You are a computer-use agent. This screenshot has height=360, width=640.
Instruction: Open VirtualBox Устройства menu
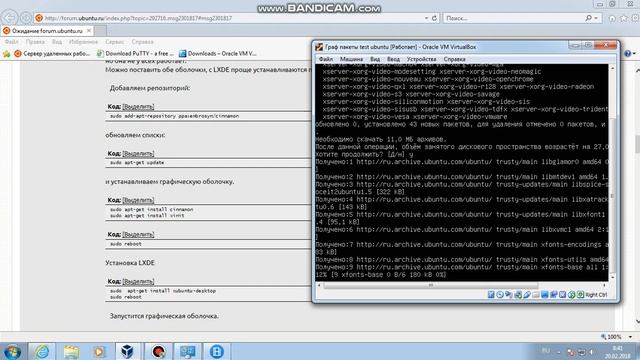point(421,59)
